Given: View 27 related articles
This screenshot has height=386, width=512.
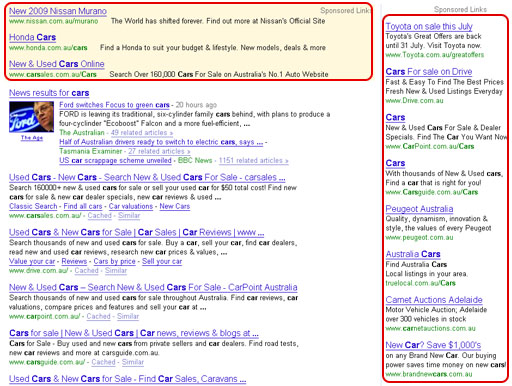Looking at the screenshot, I should [x=159, y=151].
